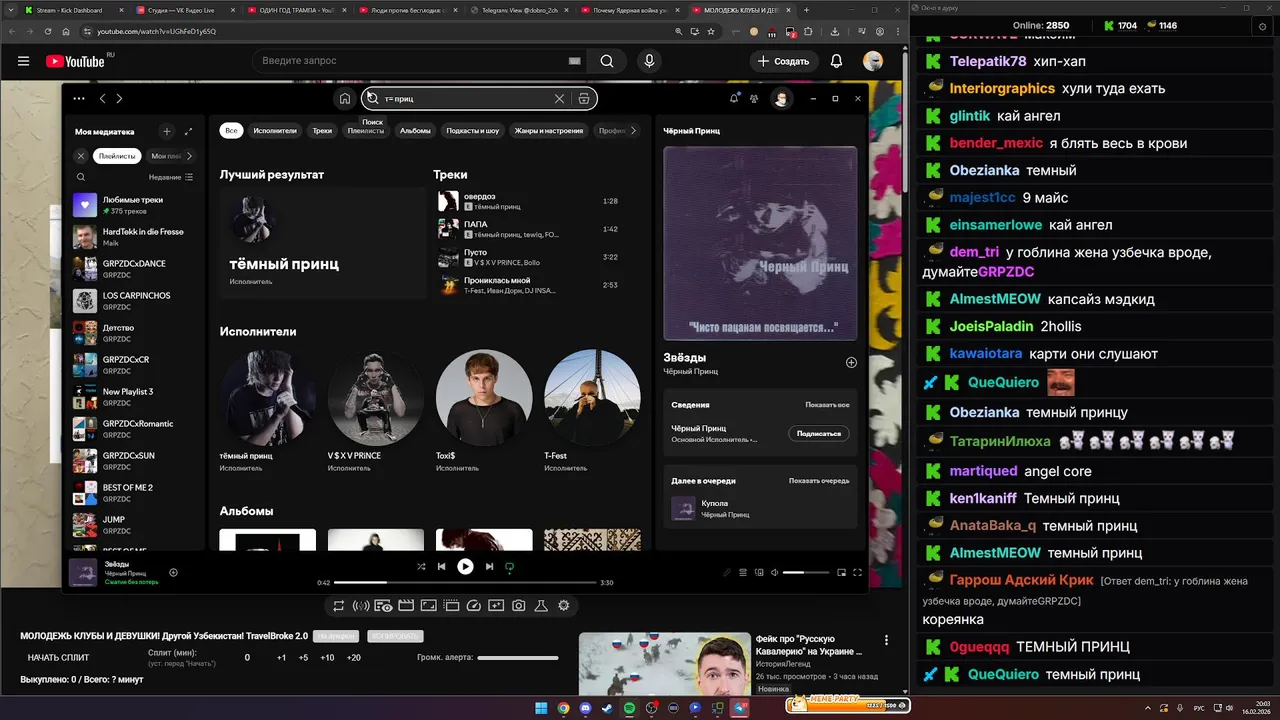Skip to next track in Spotify player

pyautogui.click(x=489, y=566)
